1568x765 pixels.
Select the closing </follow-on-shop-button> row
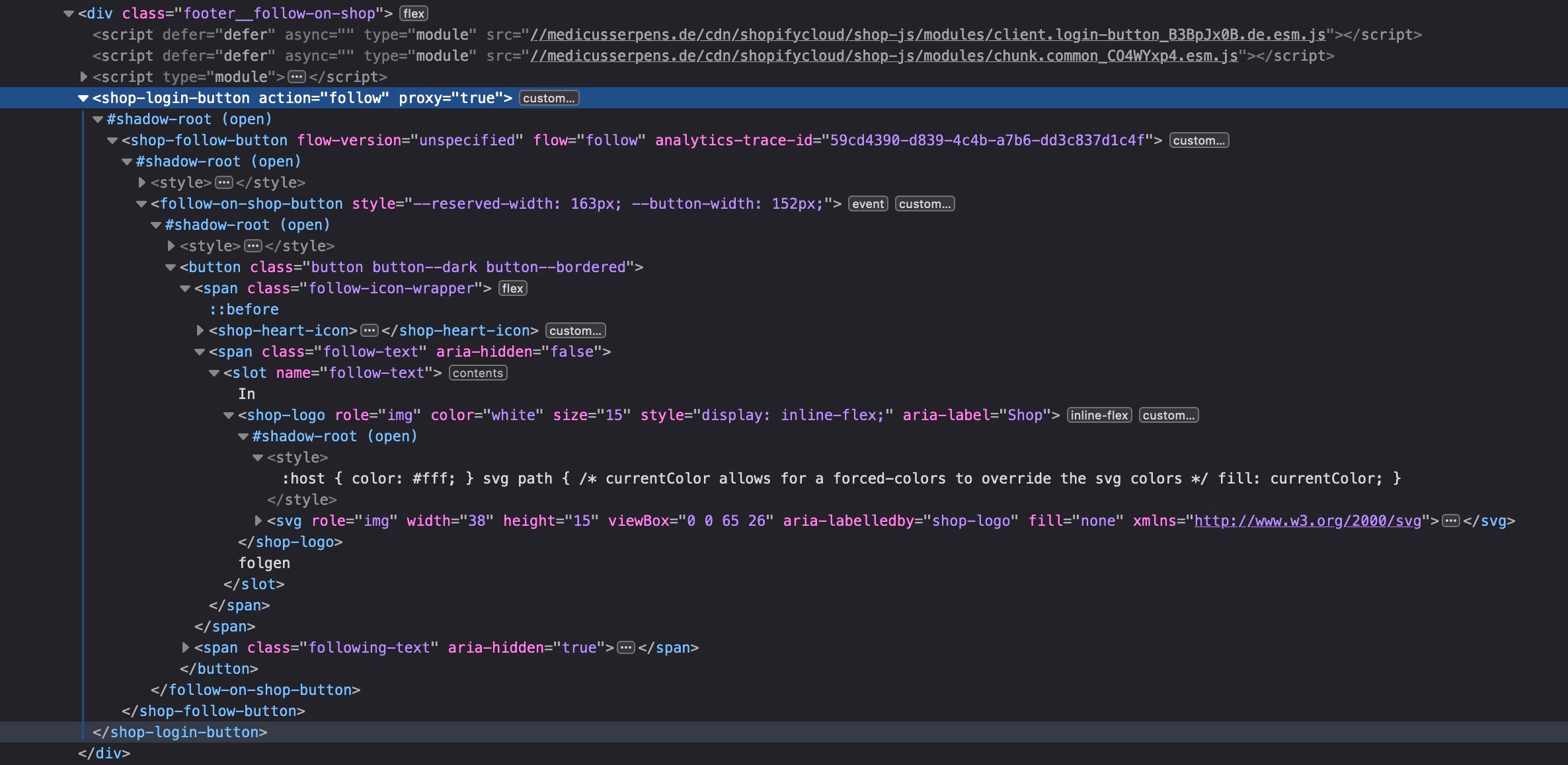tap(255, 690)
